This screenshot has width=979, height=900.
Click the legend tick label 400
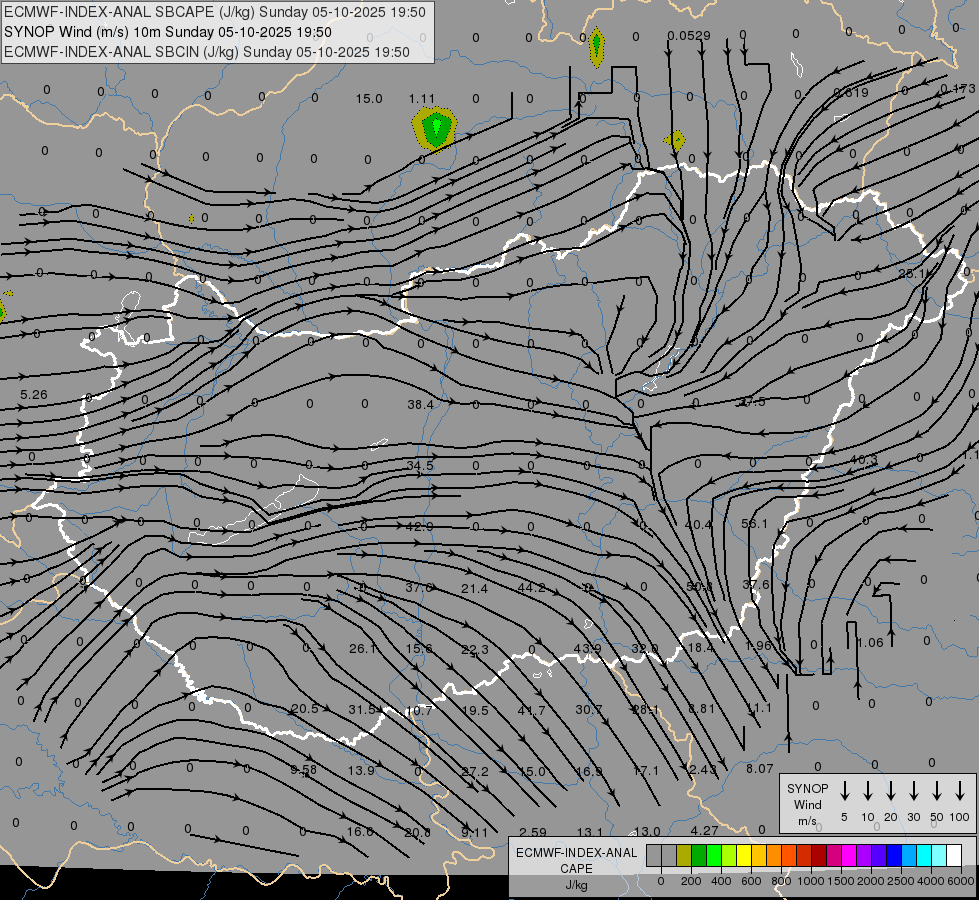pyautogui.click(x=721, y=881)
